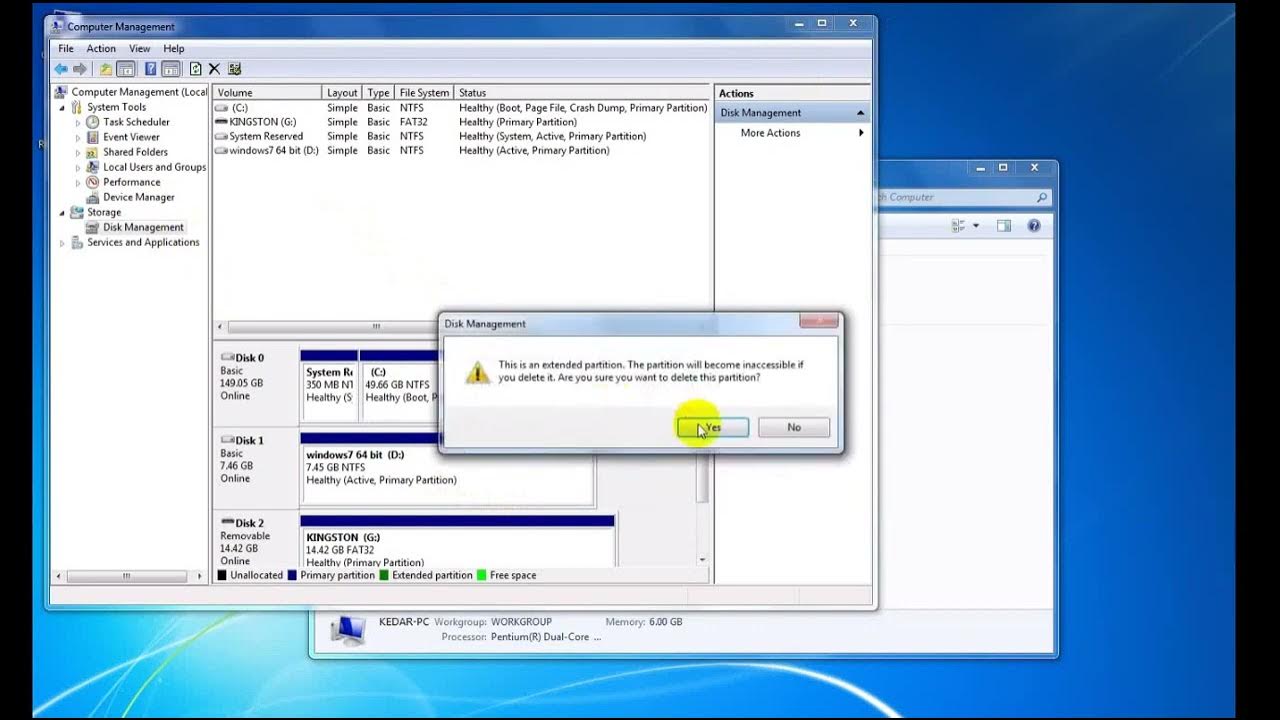The height and width of the screenshot is (720, 1280).
Task: Open the File menu
Action: (66, 48)
